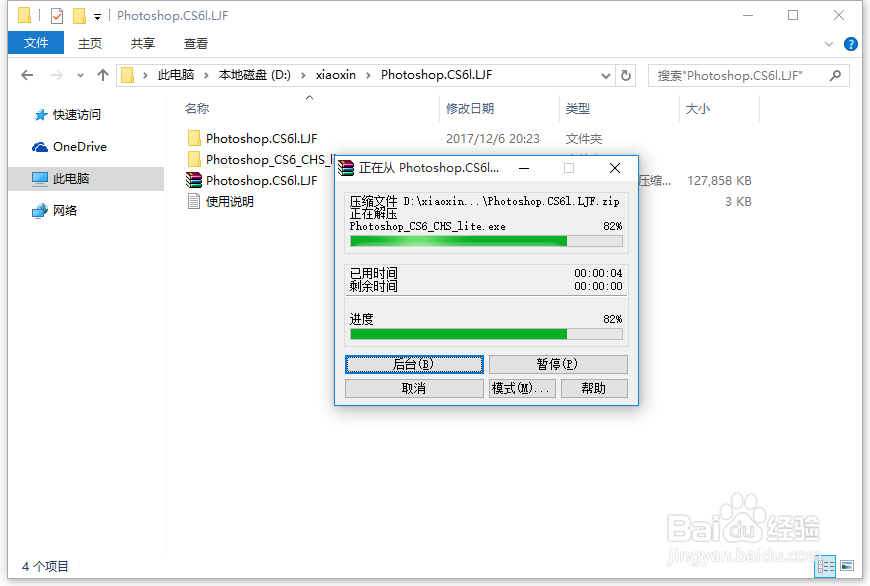Click the WinRAR icon in dialog title
870x586 pixels.
[x=346, y=168]
